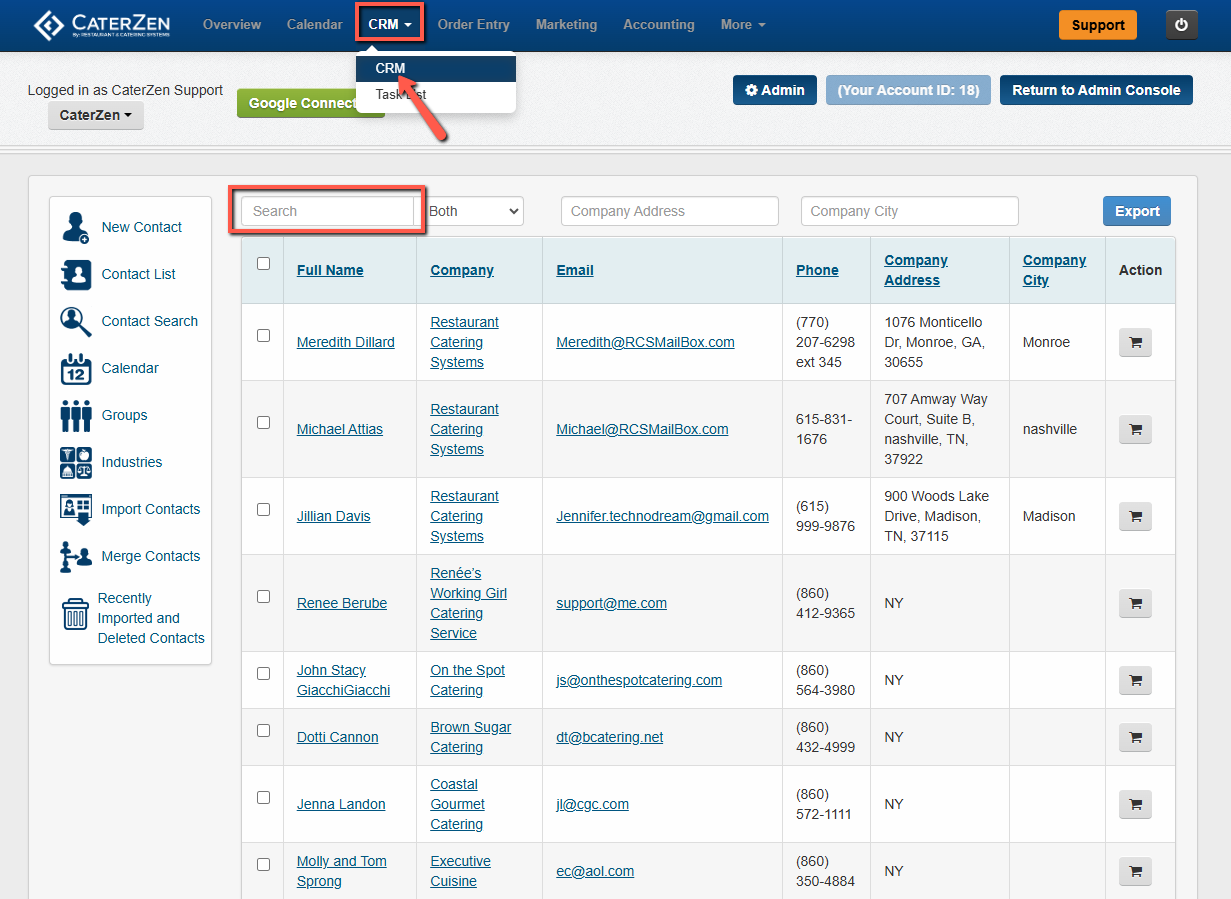
Task: Click cart icon for Molly and Tom Sprong
Action: [x=1135, y=871]
